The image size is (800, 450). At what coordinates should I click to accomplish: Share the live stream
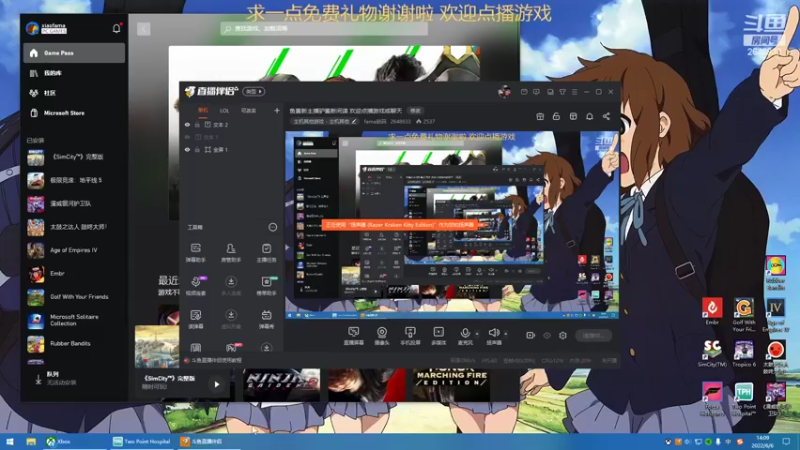pos(606,116)
